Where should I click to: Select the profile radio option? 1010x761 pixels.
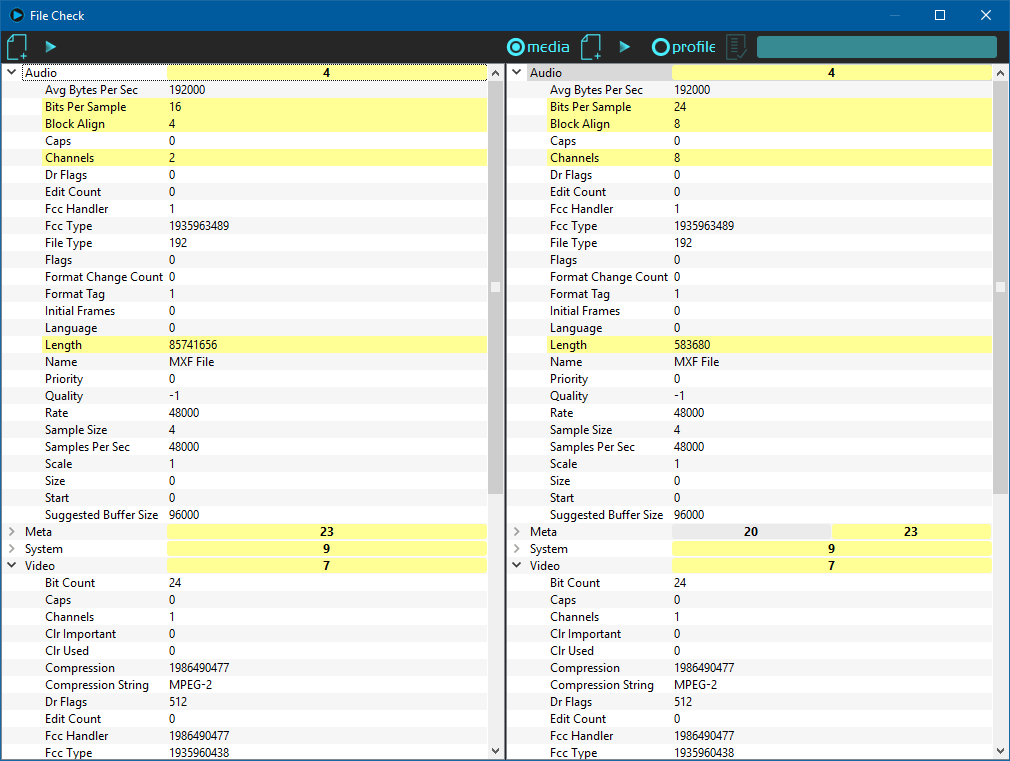pos(684,47)
